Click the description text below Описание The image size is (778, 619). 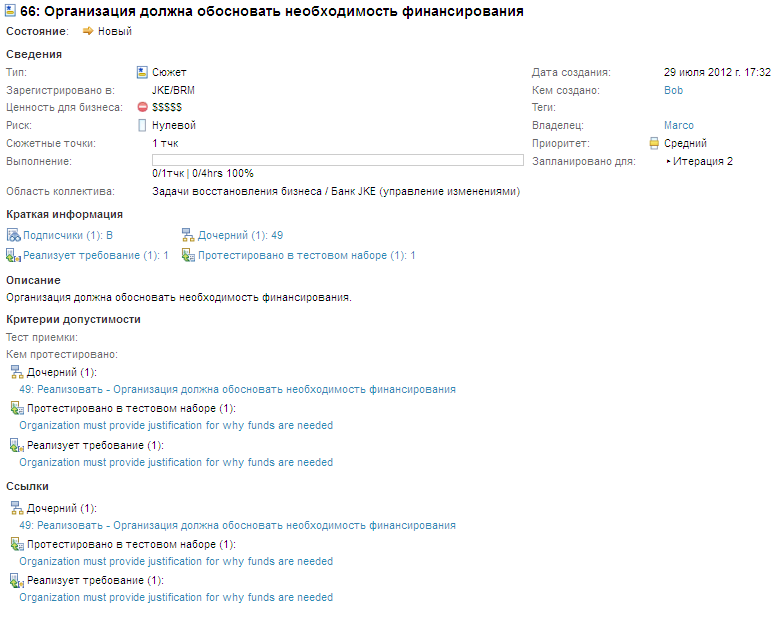179,298
